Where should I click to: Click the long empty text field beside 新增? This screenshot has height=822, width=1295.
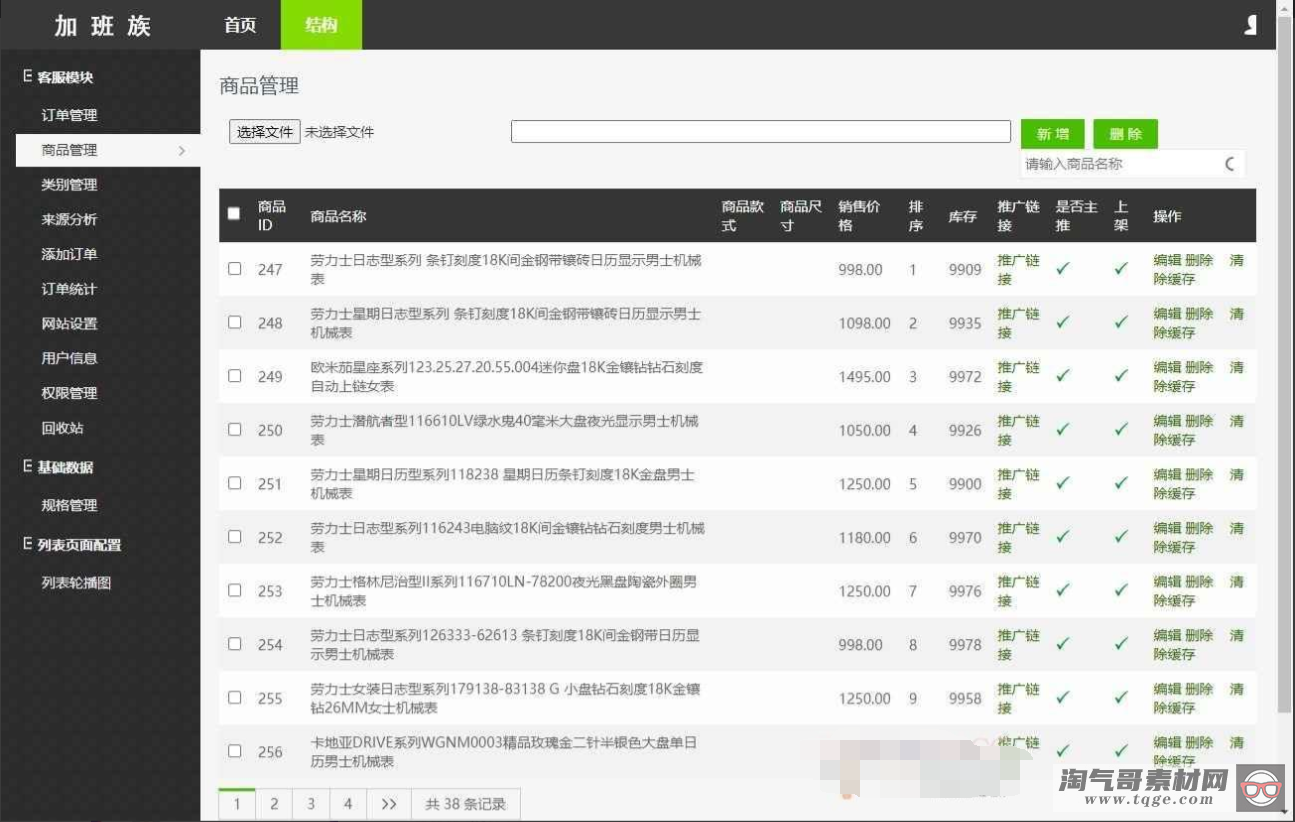tap(761, 132)
